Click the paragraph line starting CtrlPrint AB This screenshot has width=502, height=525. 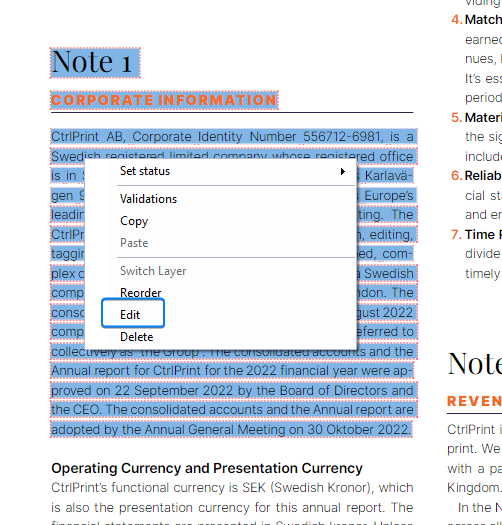pos(232,137)
